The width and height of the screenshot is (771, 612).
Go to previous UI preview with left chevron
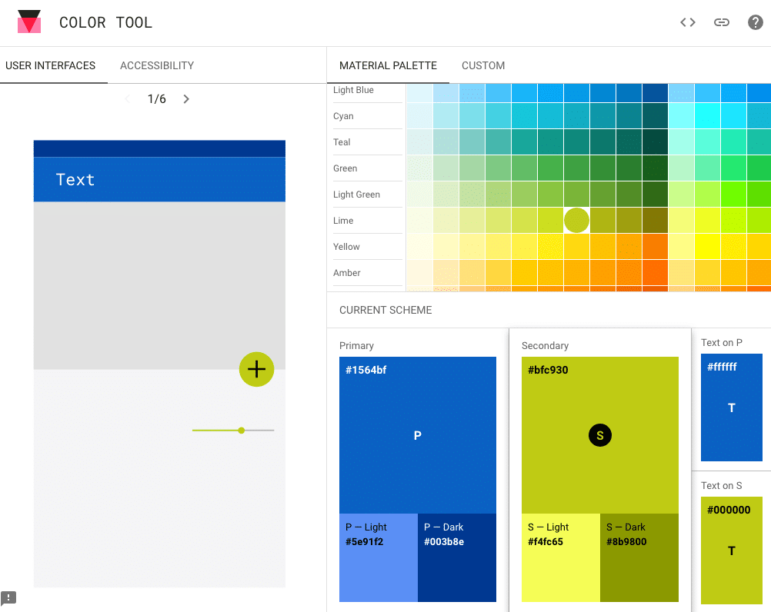pos(127,99)
